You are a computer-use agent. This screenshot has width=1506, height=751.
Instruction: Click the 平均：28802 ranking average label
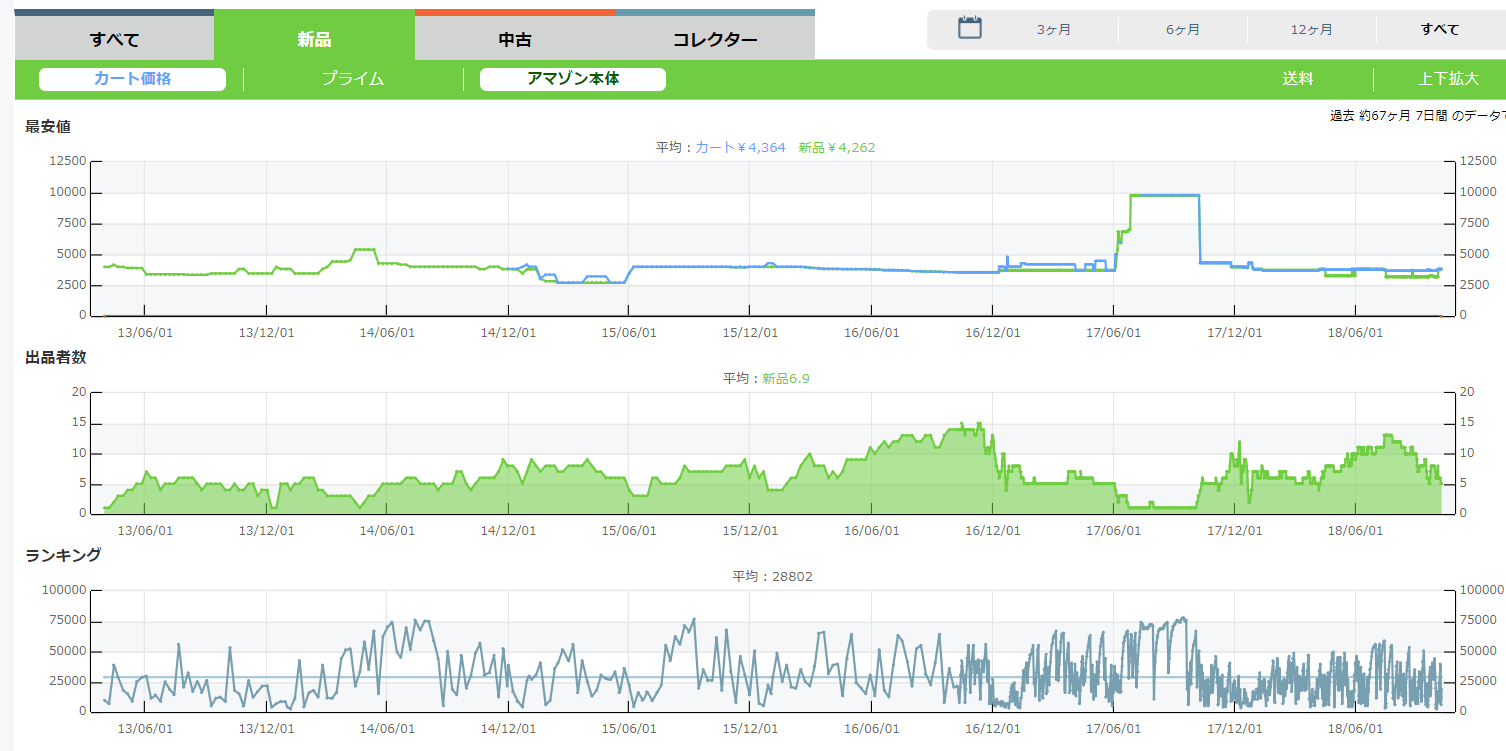point(765,576)
